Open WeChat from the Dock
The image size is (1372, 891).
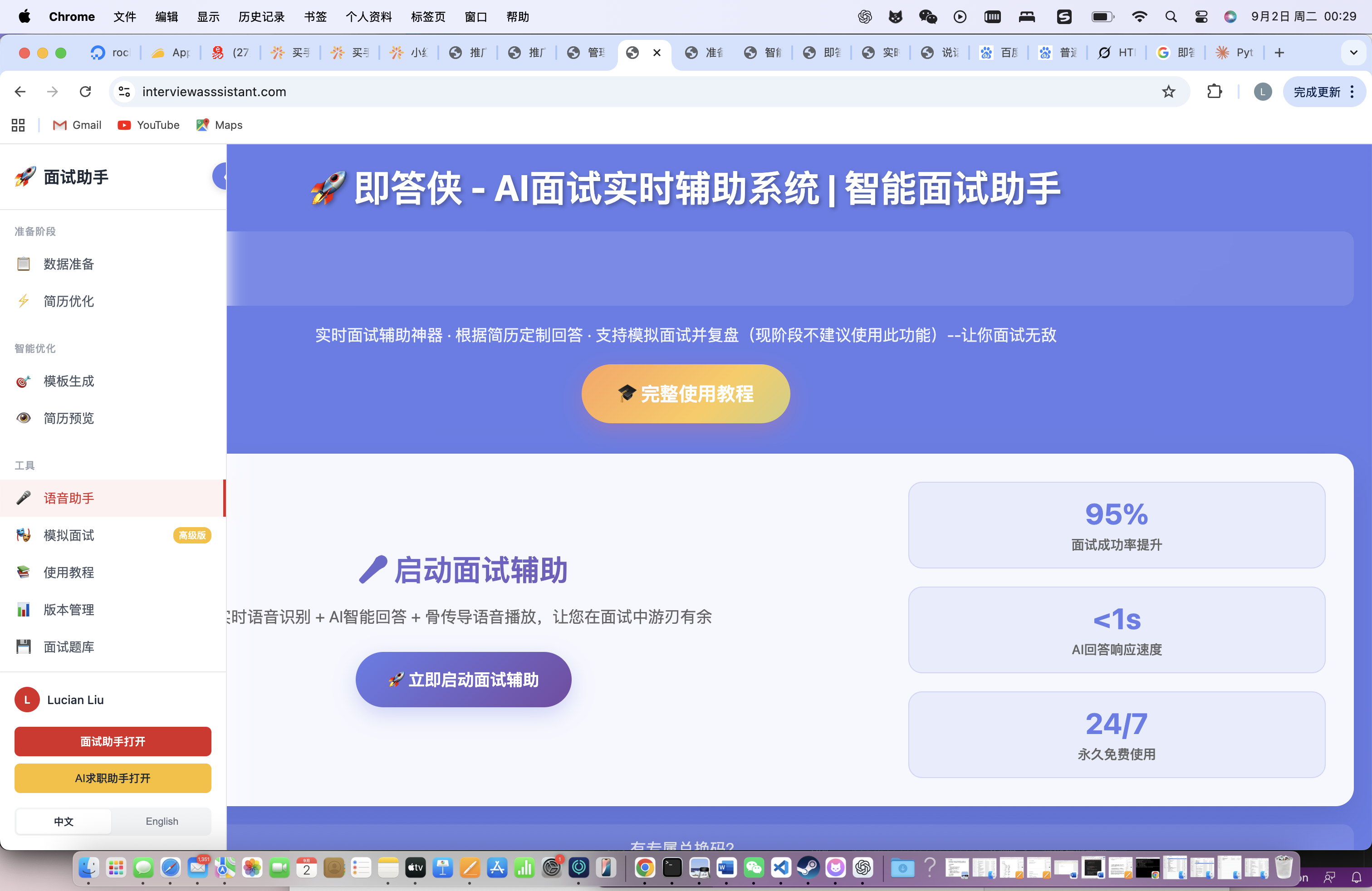point(754,867)
